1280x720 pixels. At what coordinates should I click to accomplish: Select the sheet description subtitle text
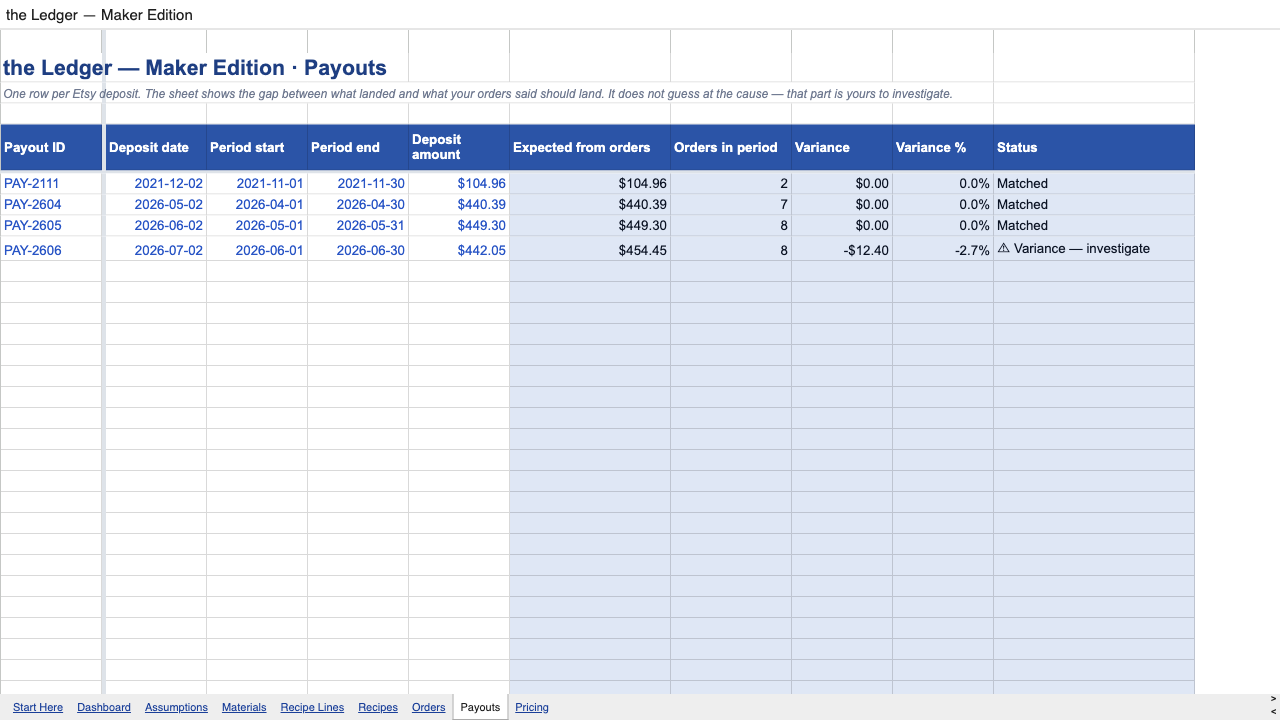(x=478, y=94)
